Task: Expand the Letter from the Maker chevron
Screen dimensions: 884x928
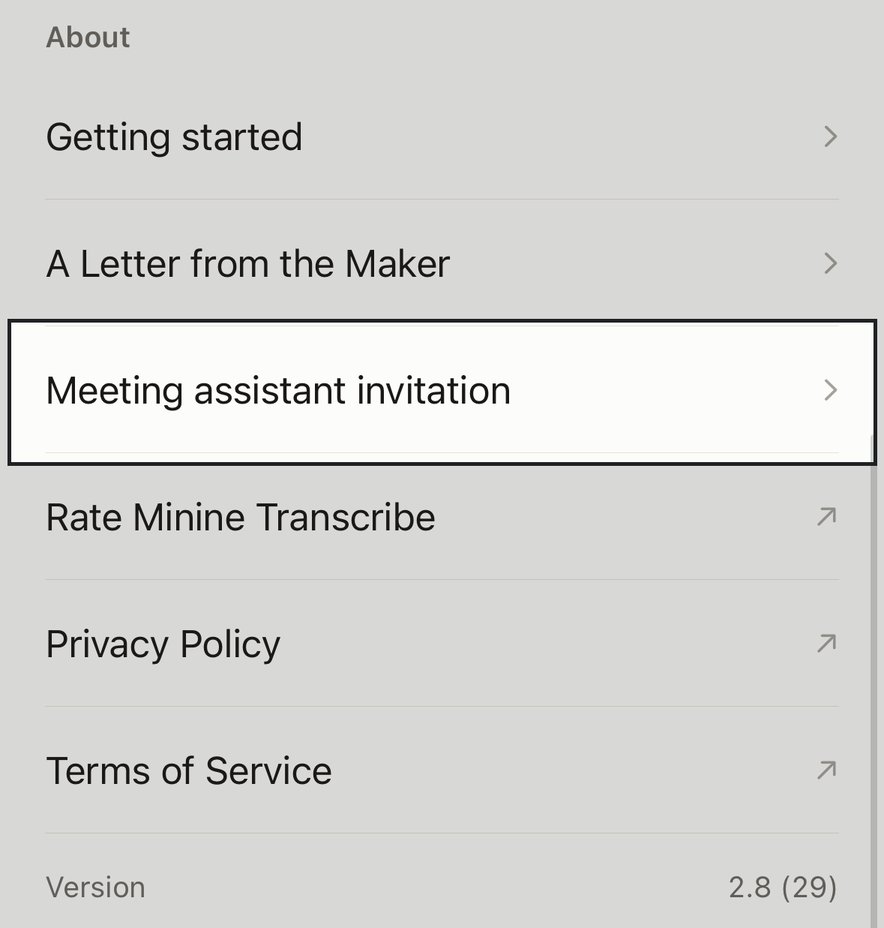Action: [831, 263]
